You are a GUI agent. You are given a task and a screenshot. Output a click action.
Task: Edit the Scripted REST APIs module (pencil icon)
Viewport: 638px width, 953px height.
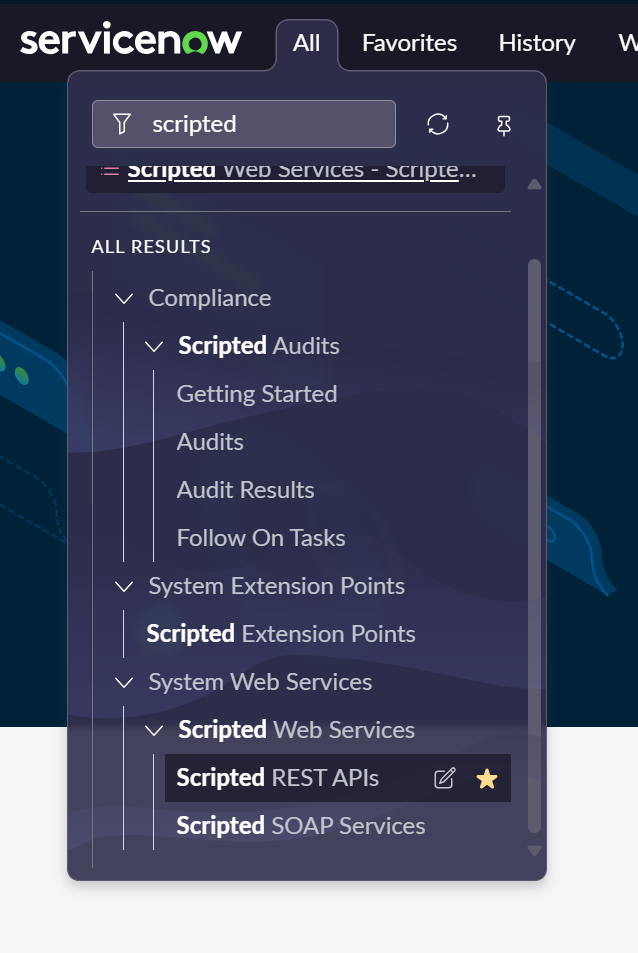pyautogui.click(x=444, y=778)
